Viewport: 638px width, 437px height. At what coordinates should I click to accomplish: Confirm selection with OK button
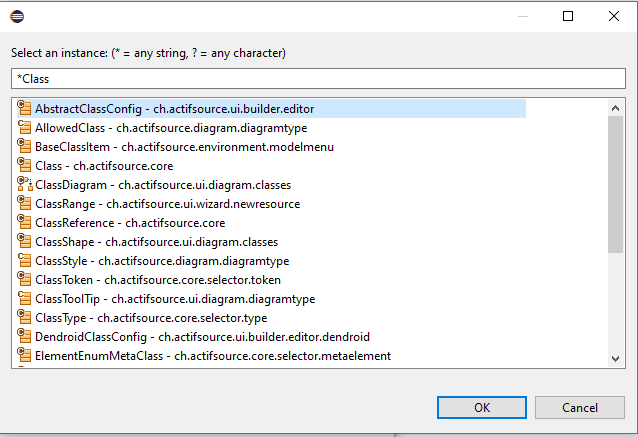(482, 407)
